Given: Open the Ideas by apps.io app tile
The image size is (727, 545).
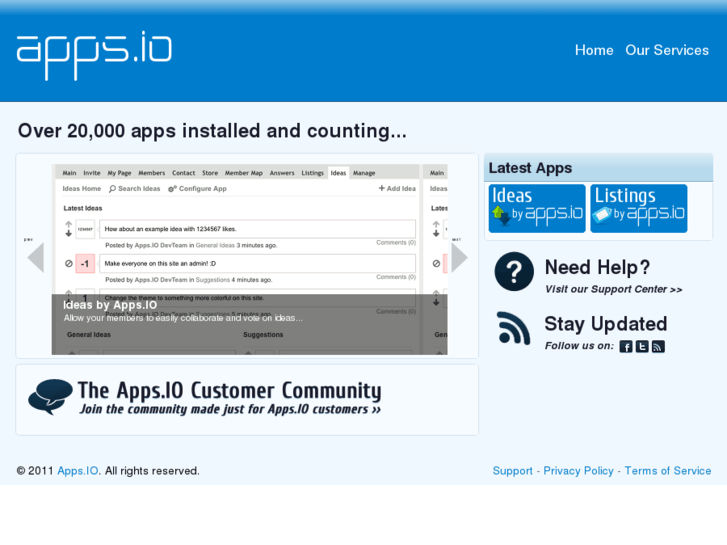Looking at the screenshot, I should (537, 208).
